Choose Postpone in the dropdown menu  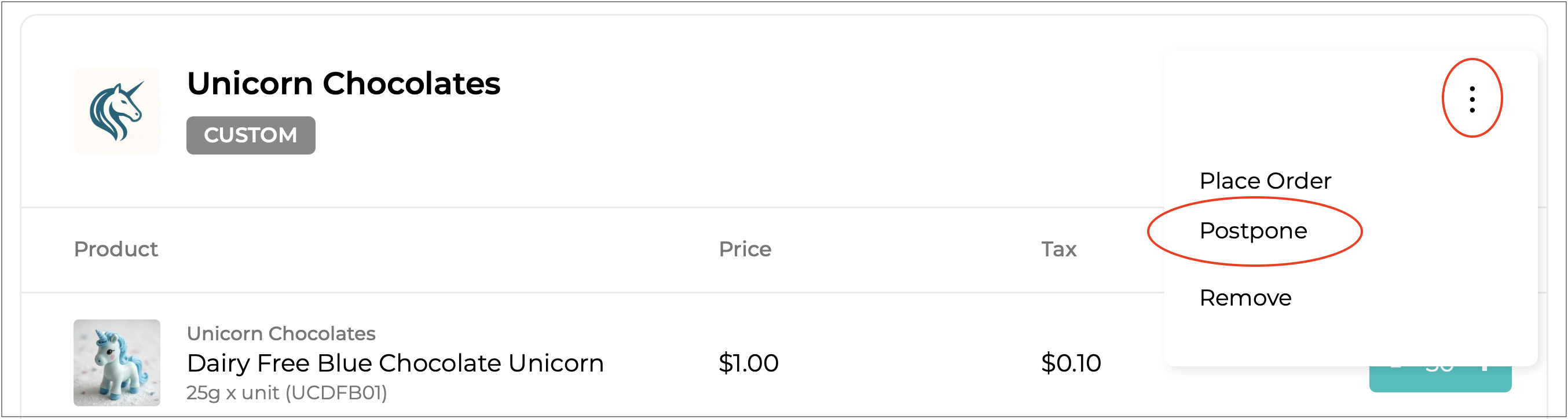click(1252, 231)
